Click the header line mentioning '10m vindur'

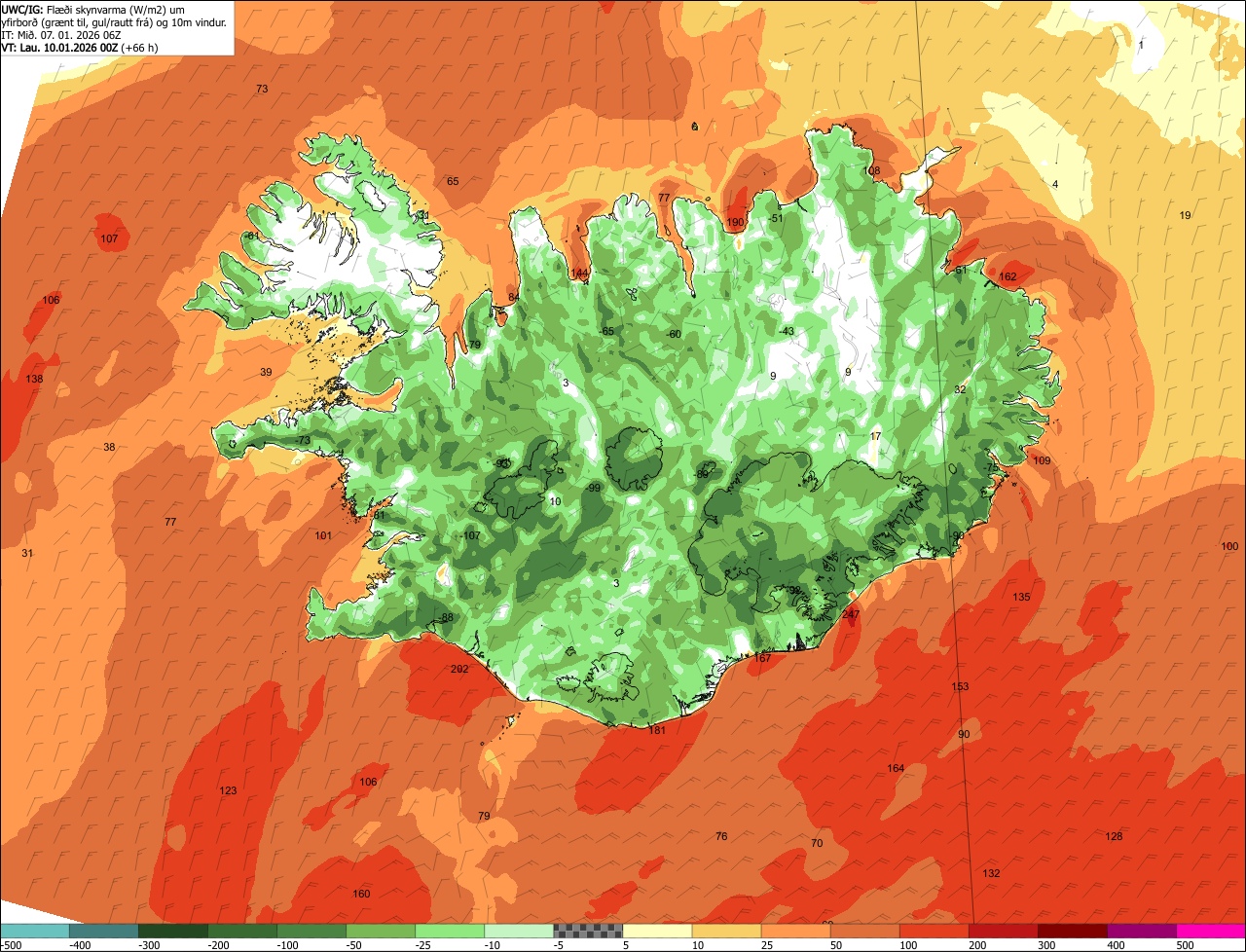pos(115,21)
